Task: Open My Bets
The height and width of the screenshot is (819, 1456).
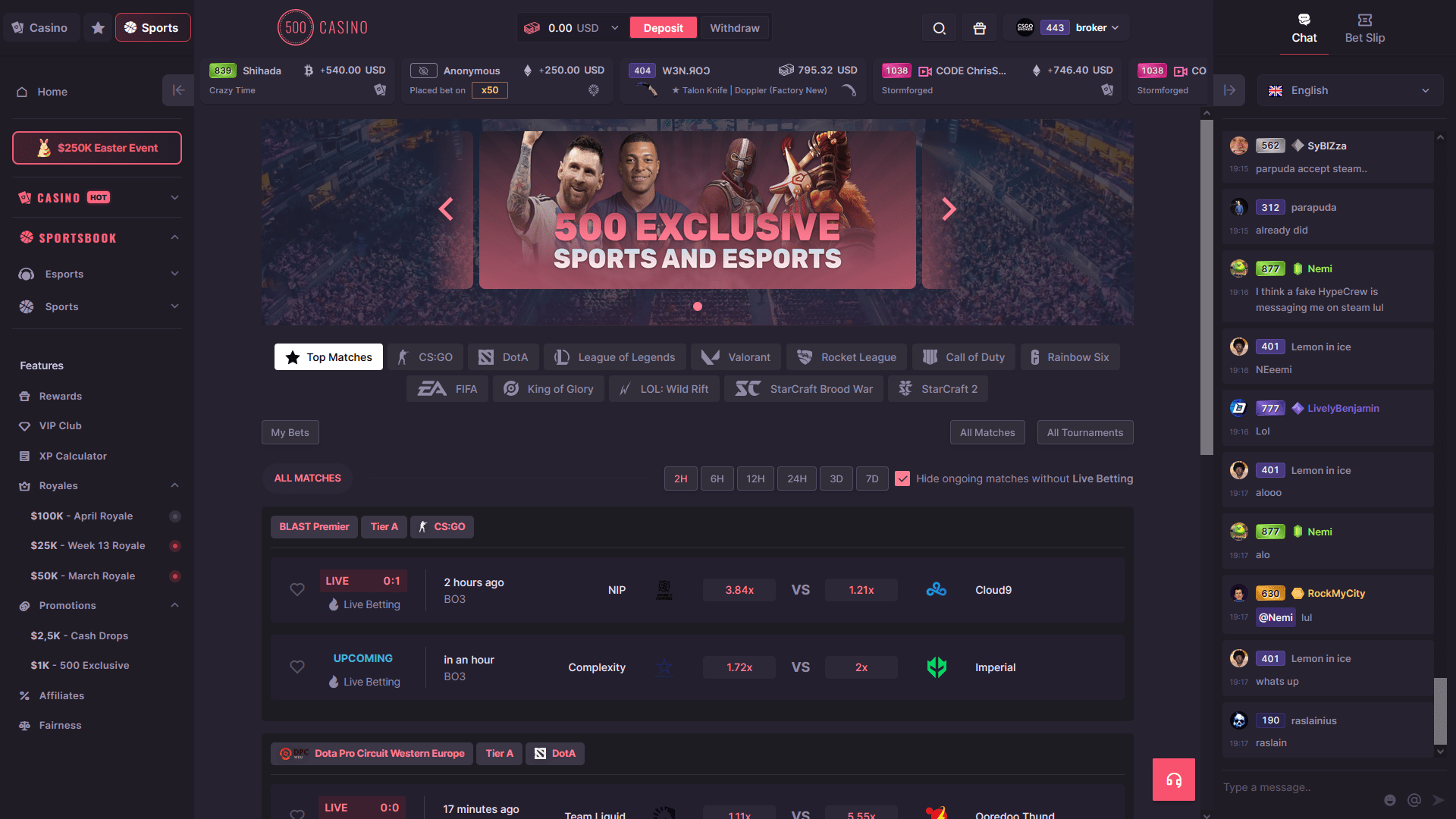Action: coord(290,433)
